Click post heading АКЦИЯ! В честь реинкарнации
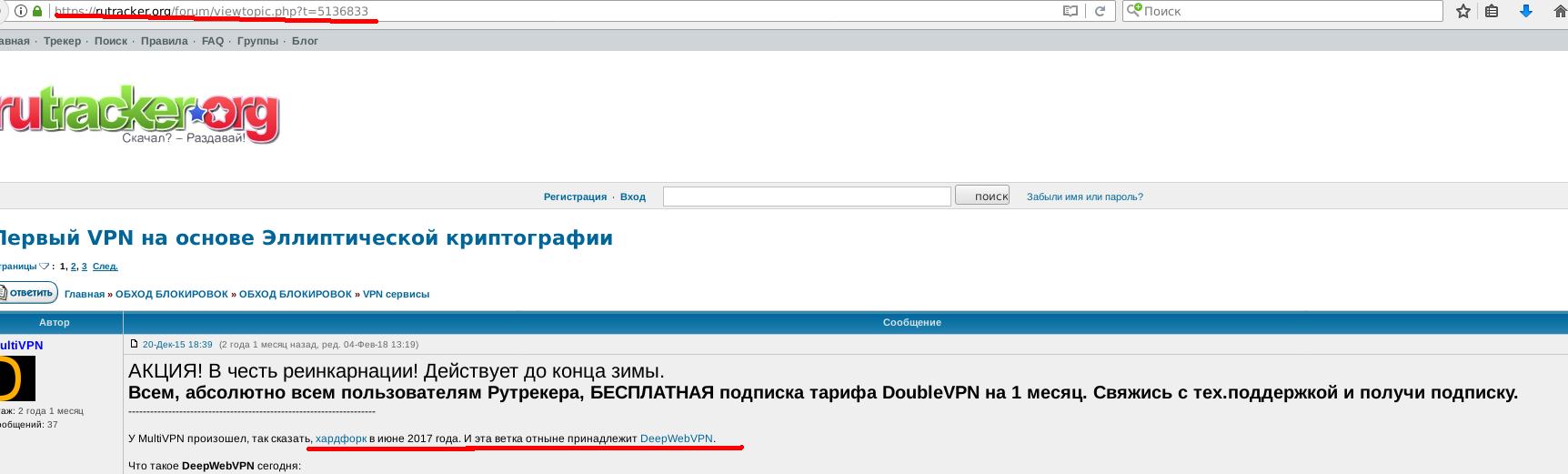 tap(397, 372)
